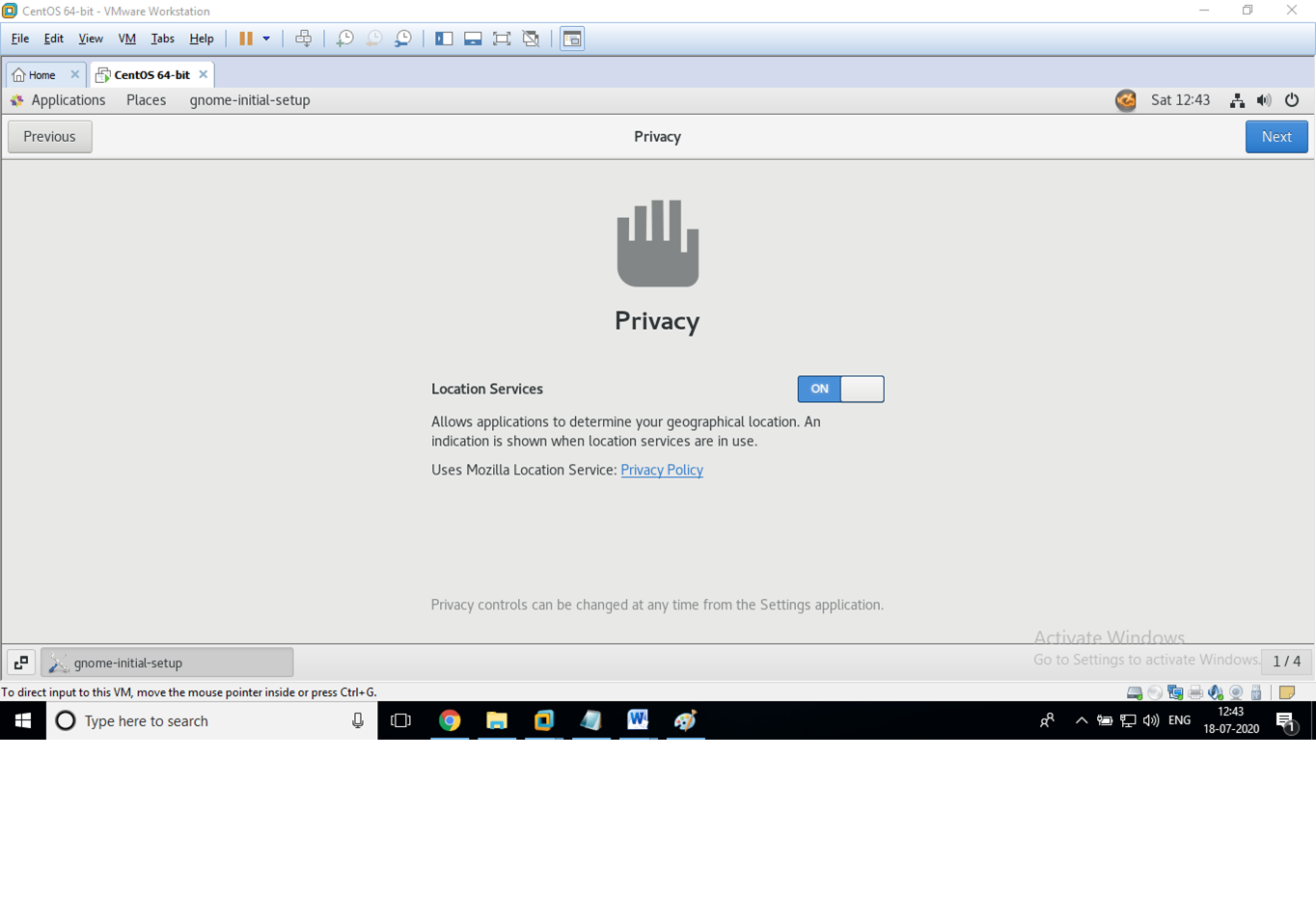The image size is (1316, 920).
Task: Click the Send Ctrl+Alt+Del toolbar icon
Action: click(x=303, y=39)
